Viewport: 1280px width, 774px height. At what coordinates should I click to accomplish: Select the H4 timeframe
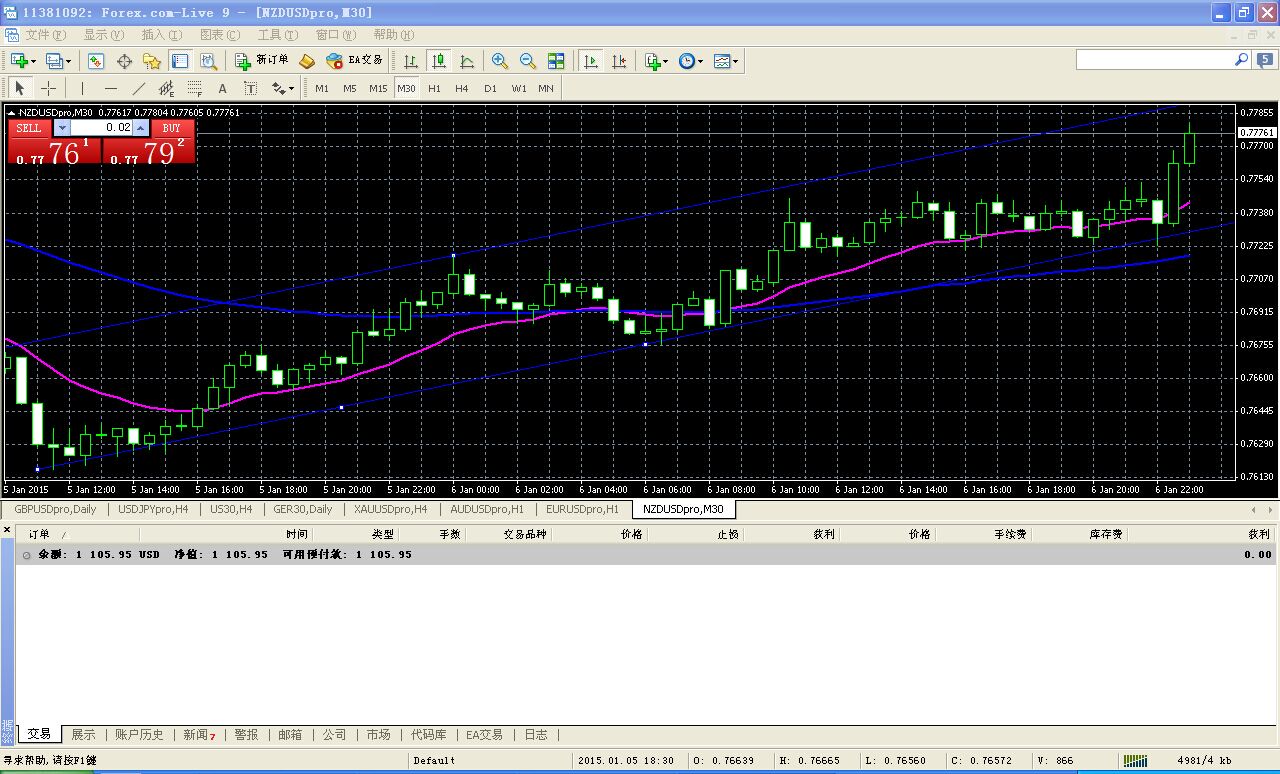462,88
